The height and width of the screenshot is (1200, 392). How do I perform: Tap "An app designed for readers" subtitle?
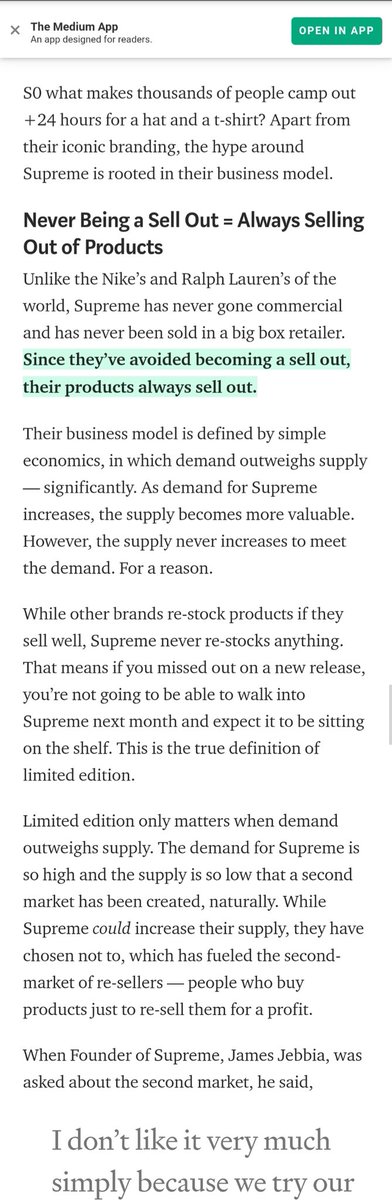91,38
